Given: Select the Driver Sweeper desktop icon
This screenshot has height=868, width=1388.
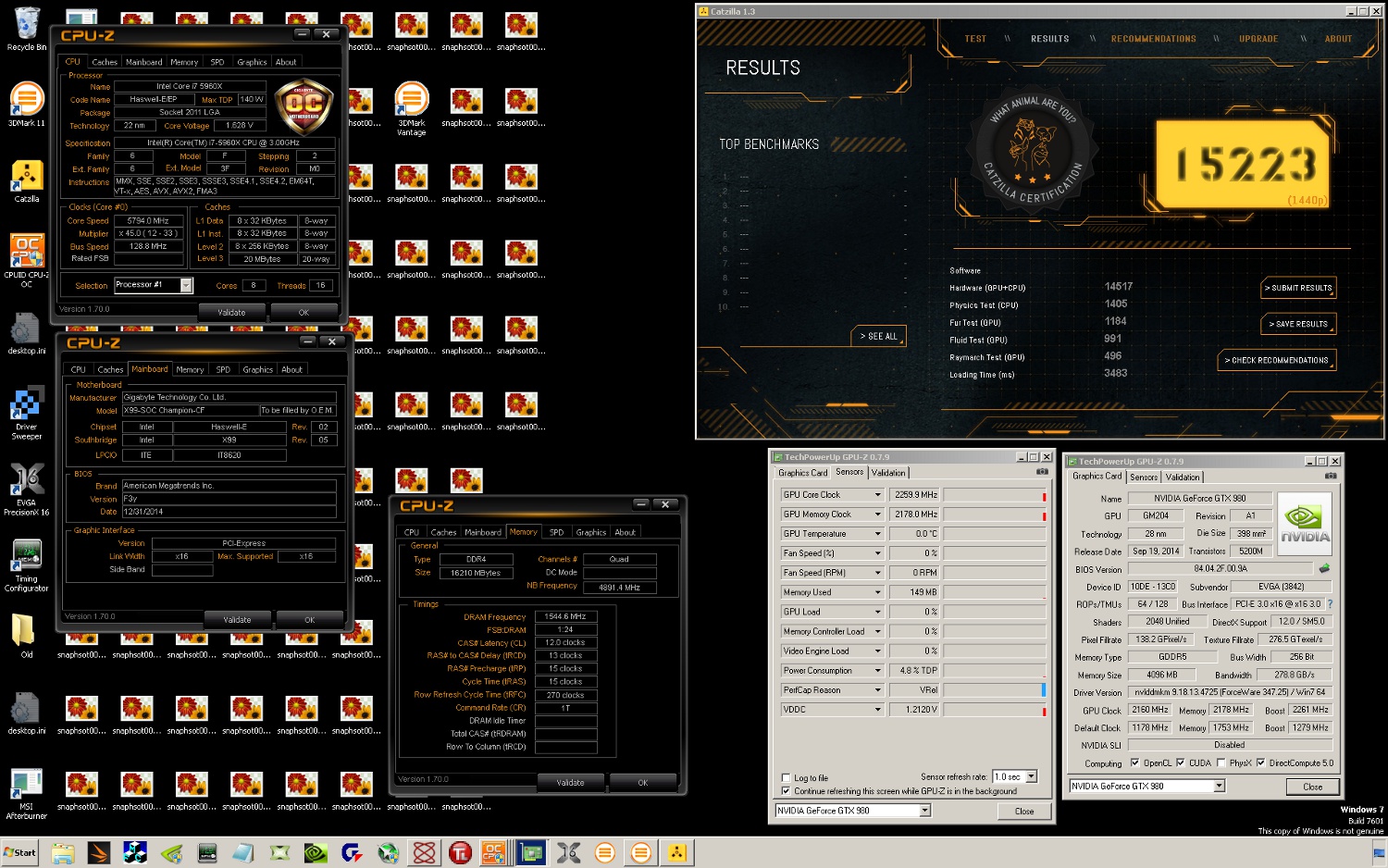Looking at the screenshot, I should 27,414.
